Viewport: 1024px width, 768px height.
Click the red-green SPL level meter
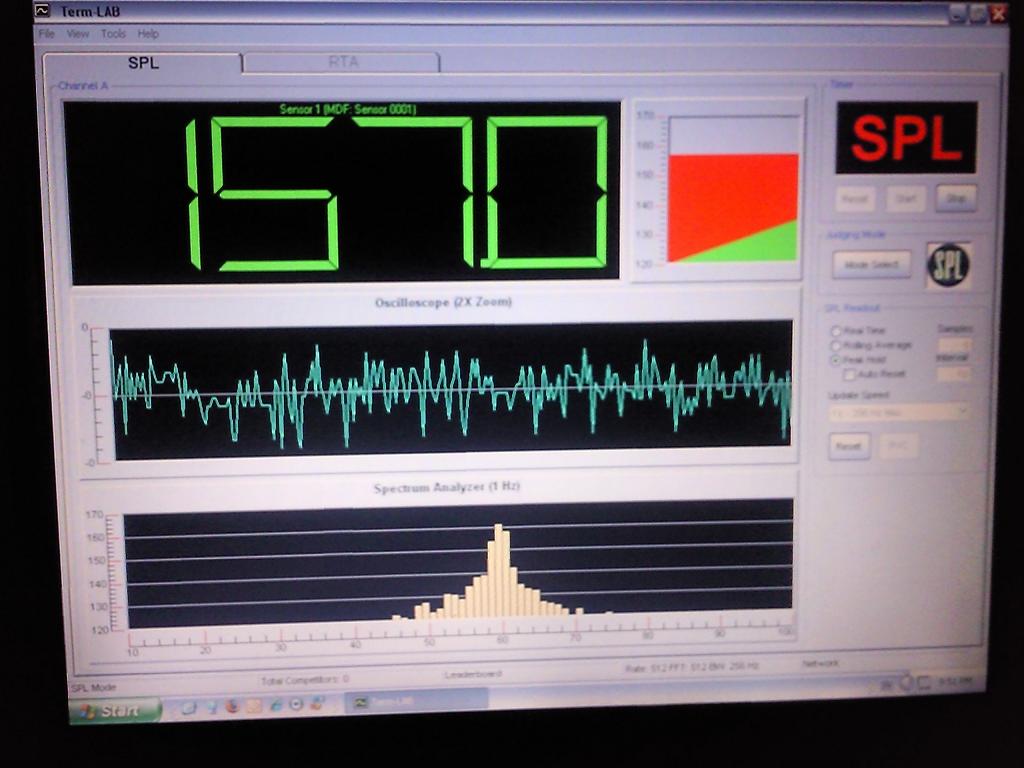733,190
